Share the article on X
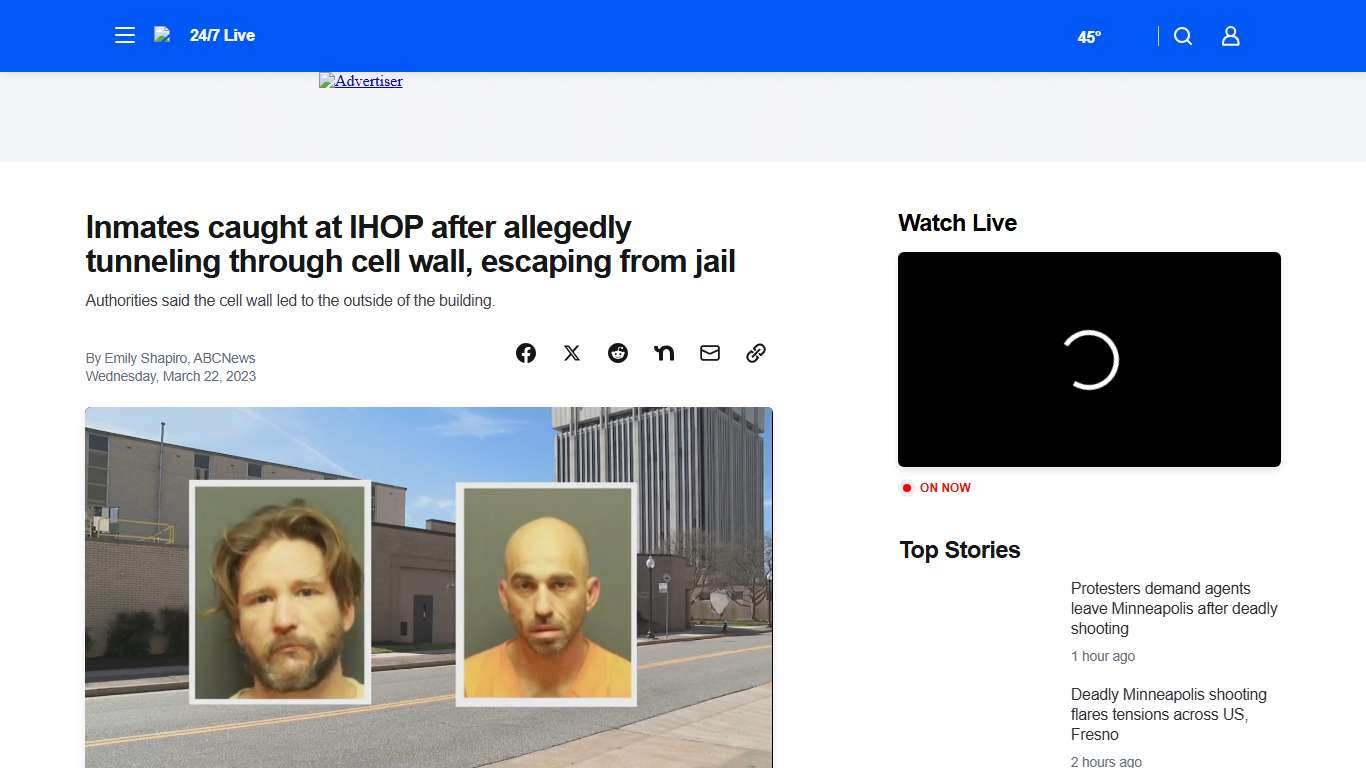 coord(571,353)
